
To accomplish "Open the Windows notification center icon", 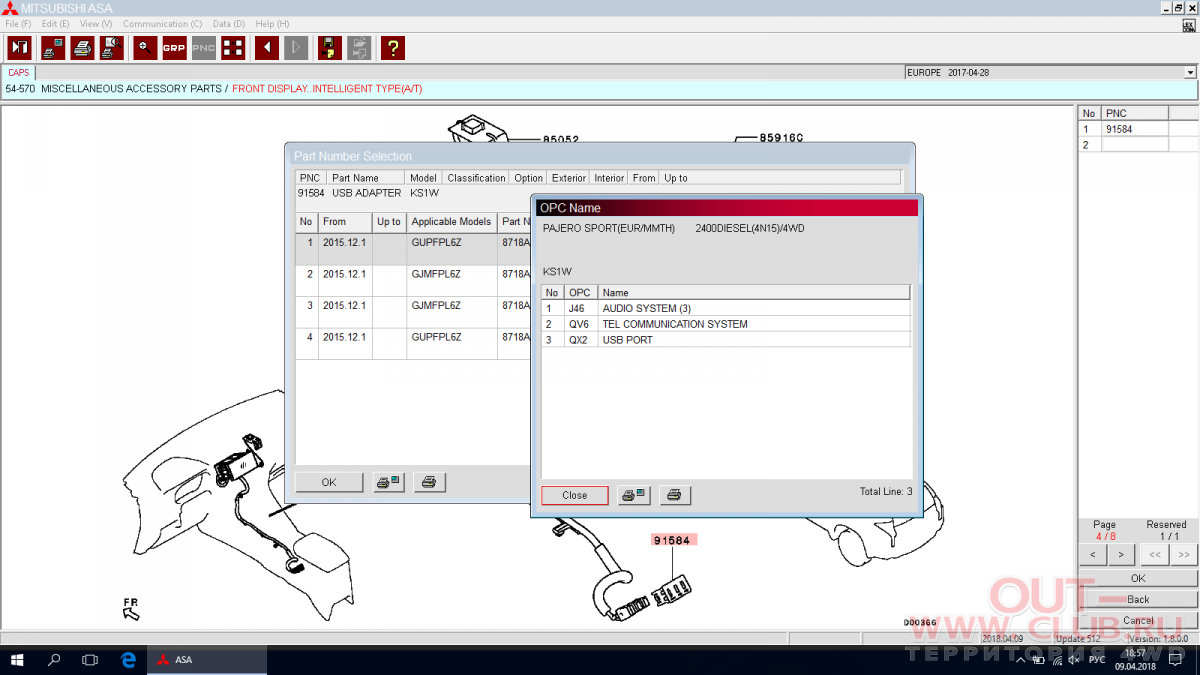I will pos(1176,660).
